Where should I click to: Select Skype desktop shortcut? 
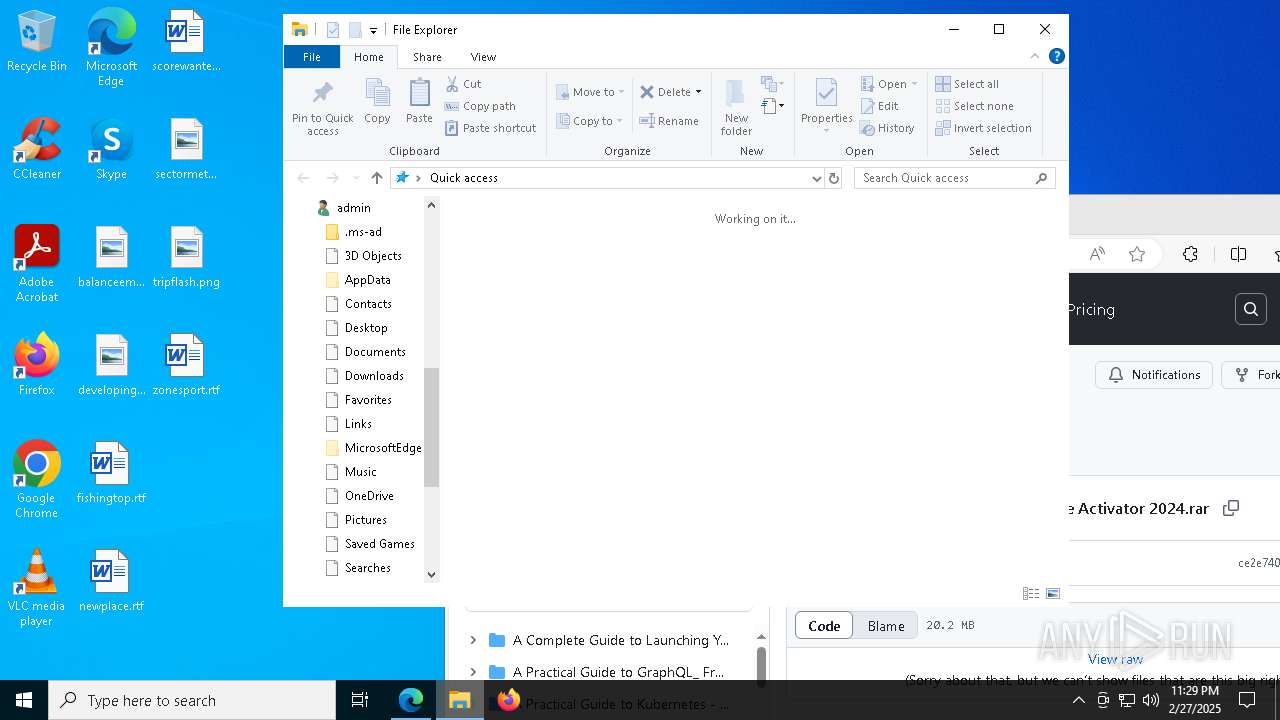(x=111, y=149)
